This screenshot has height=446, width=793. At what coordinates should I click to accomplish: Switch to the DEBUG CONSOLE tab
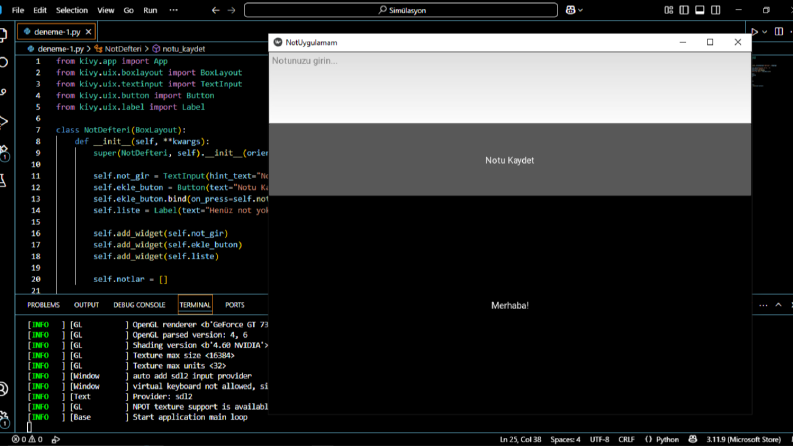139,305
